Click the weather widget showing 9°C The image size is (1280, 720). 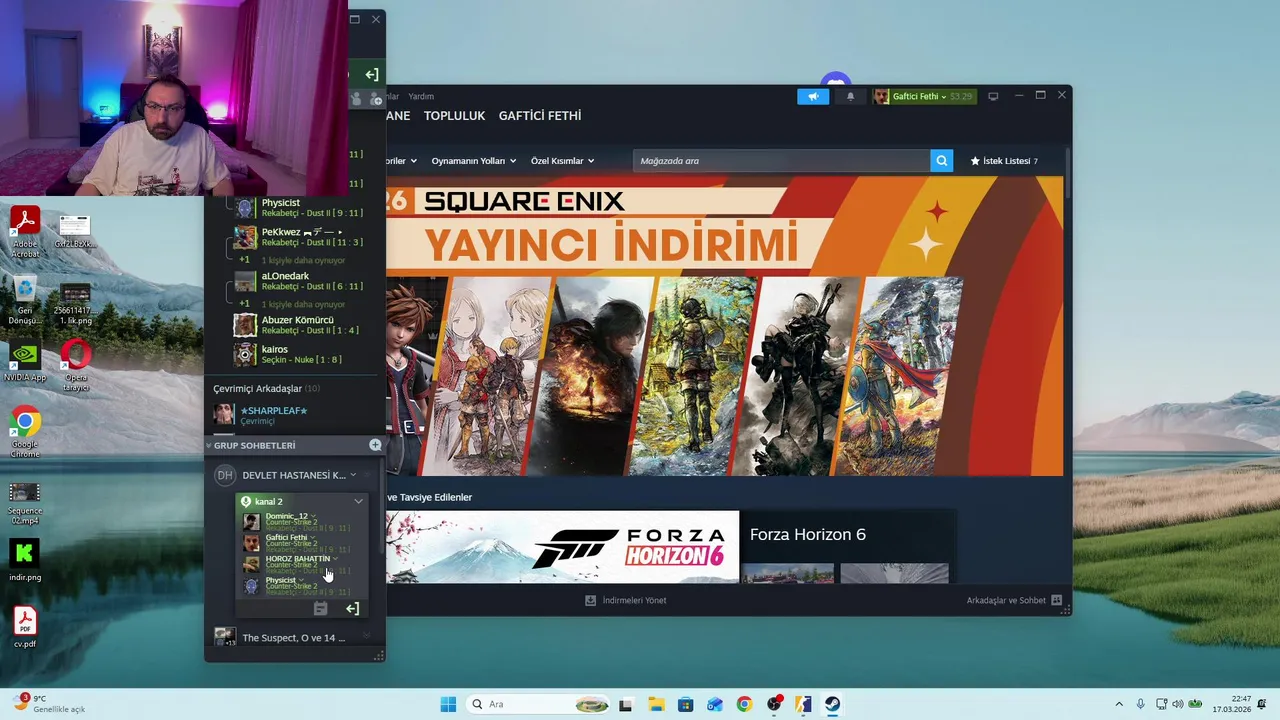coord(50,703)
